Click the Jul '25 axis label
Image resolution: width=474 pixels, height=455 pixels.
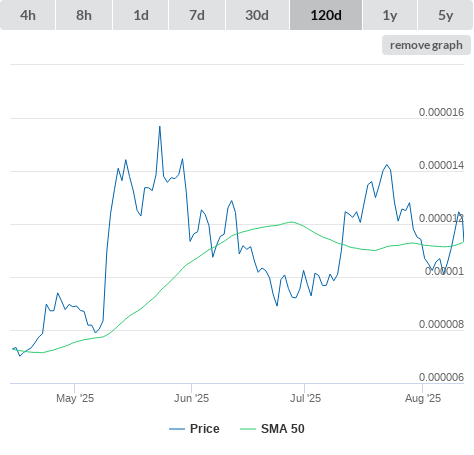[x=305, y=398]
